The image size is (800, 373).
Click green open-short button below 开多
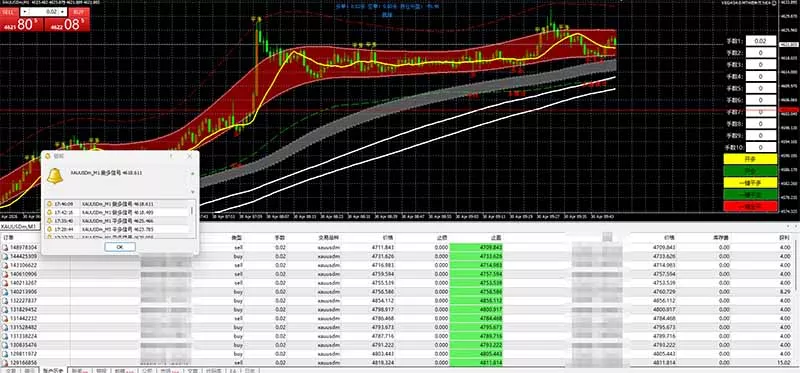coord(750,171)
